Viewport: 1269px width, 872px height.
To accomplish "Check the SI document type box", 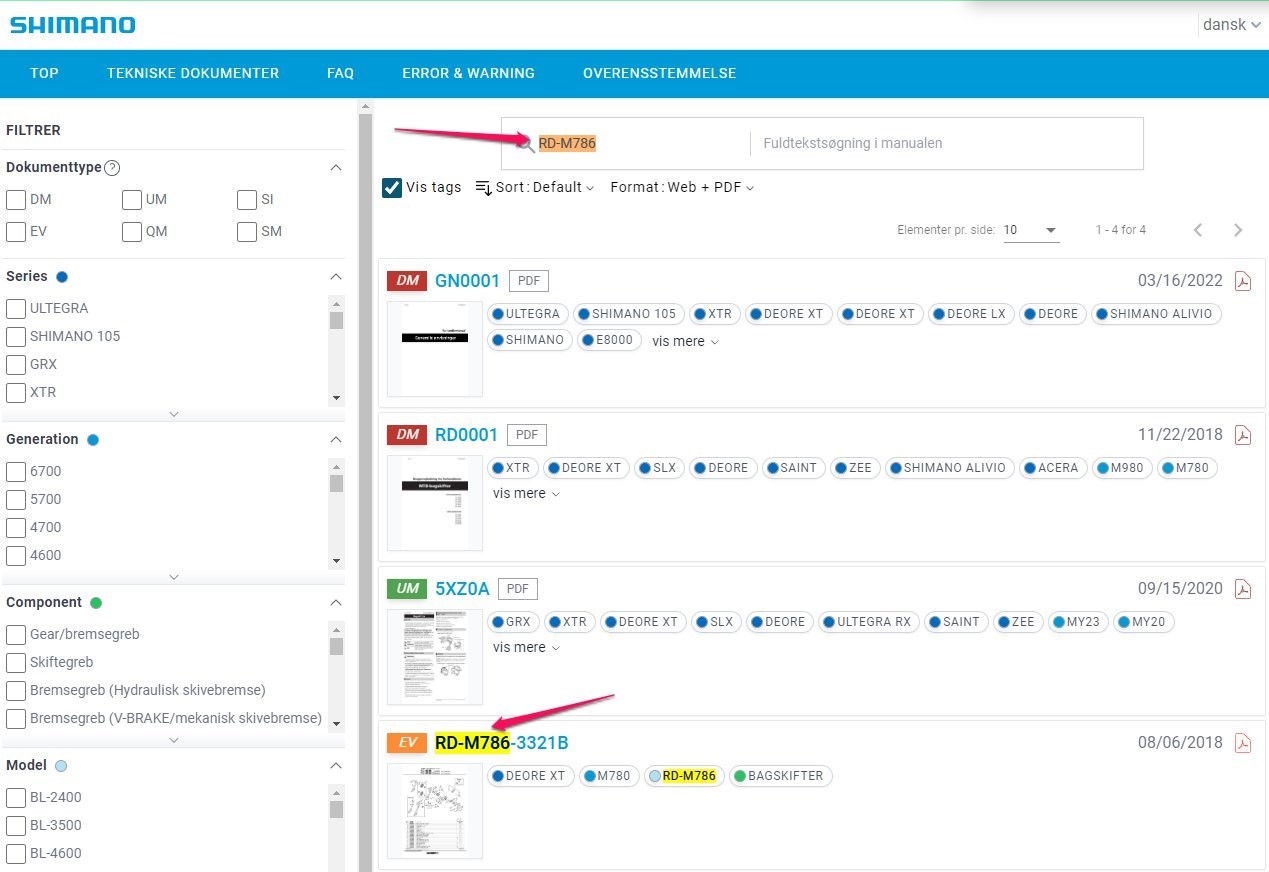I will (x=247, y=200).
